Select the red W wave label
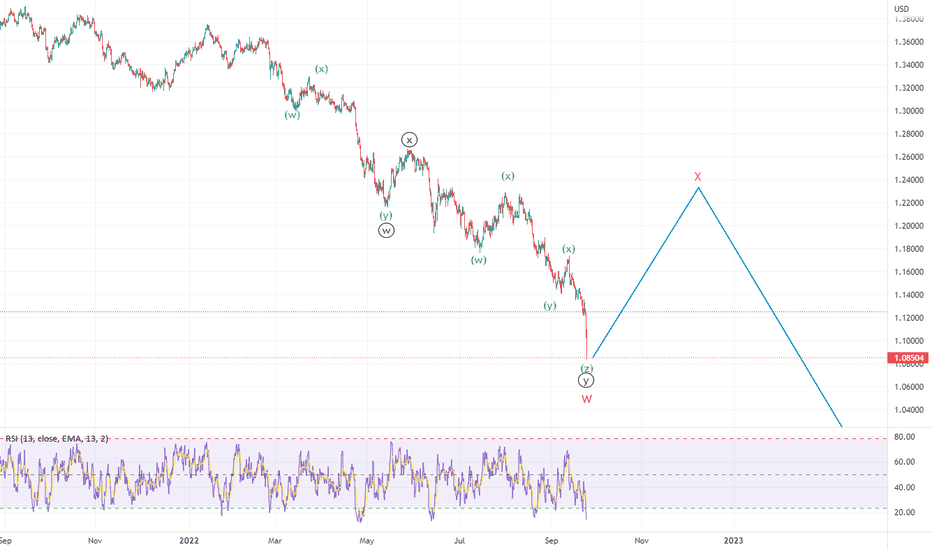Viewport: 932px width, 550px height. pyautogui.click(x=587, y=399)
